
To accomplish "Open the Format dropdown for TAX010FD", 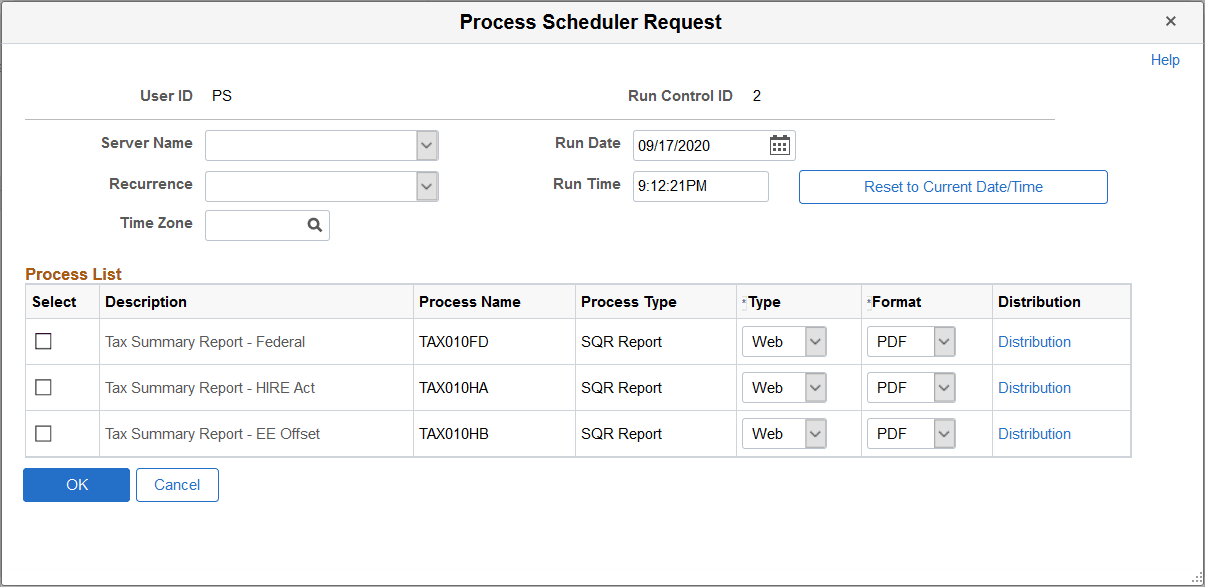I will tap(942, 341).
